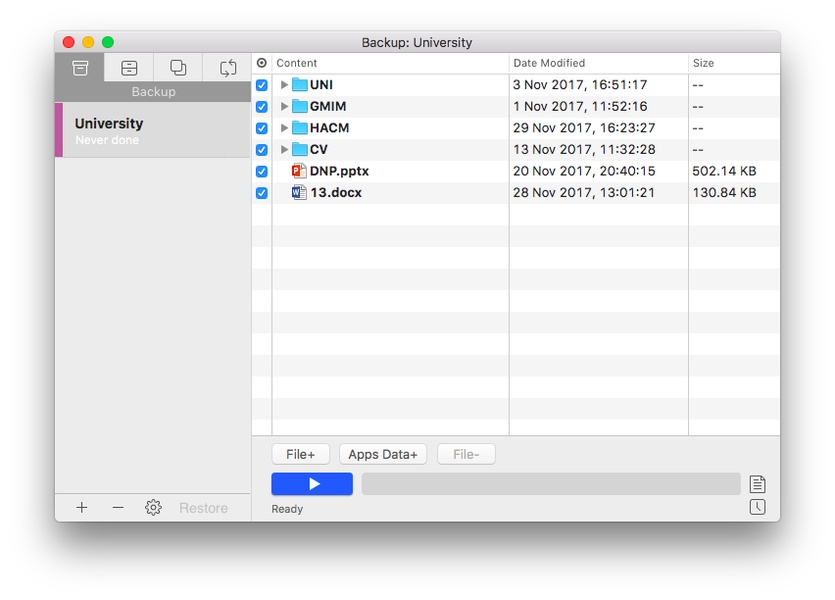Switch to the Archive drawer tab icon
This screenshot has height=600, width=835.
click(129, 68)
